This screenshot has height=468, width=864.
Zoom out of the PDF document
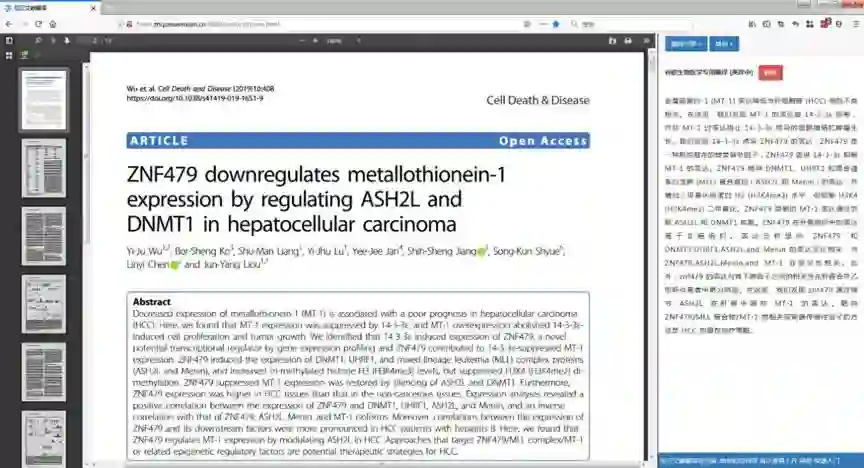[x=302, y=41]
